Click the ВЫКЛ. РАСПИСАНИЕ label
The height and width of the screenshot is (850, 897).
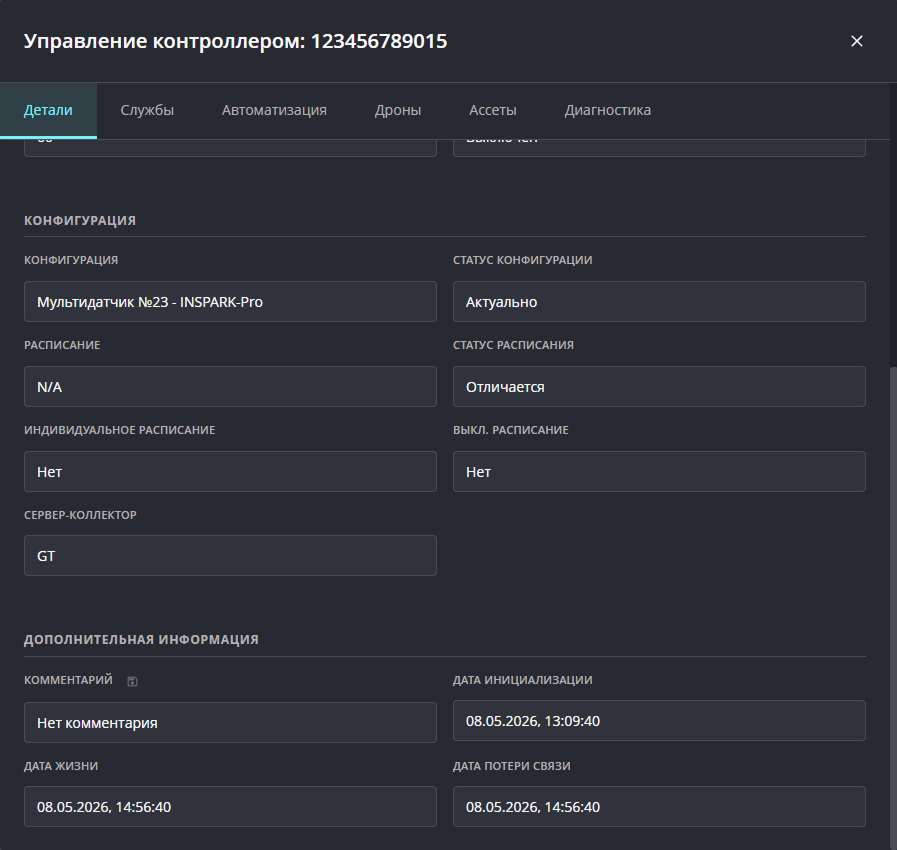tap(511, 430)
